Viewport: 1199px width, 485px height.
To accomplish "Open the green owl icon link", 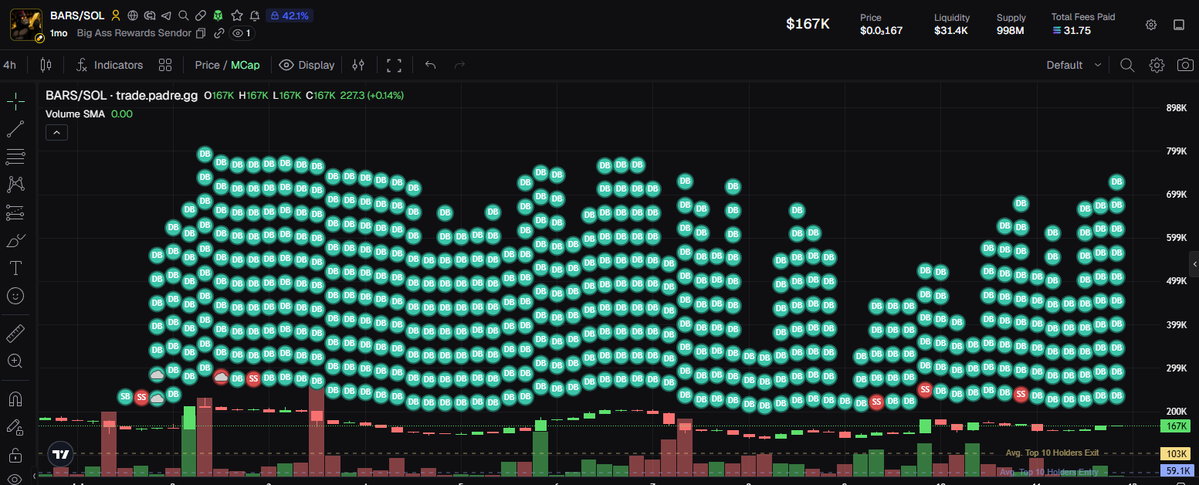I will pos(218,15).
